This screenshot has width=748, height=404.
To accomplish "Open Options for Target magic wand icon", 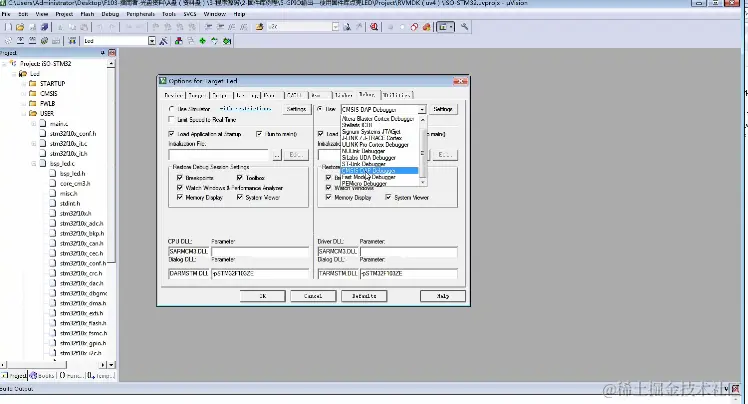I will click(163, 41).
